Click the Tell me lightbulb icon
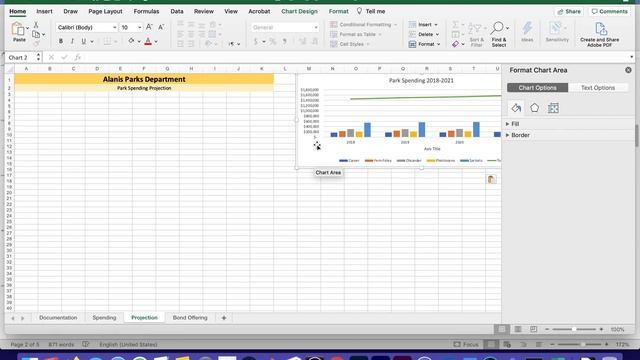This screenshot has width=640, height=360. [359, 11]
